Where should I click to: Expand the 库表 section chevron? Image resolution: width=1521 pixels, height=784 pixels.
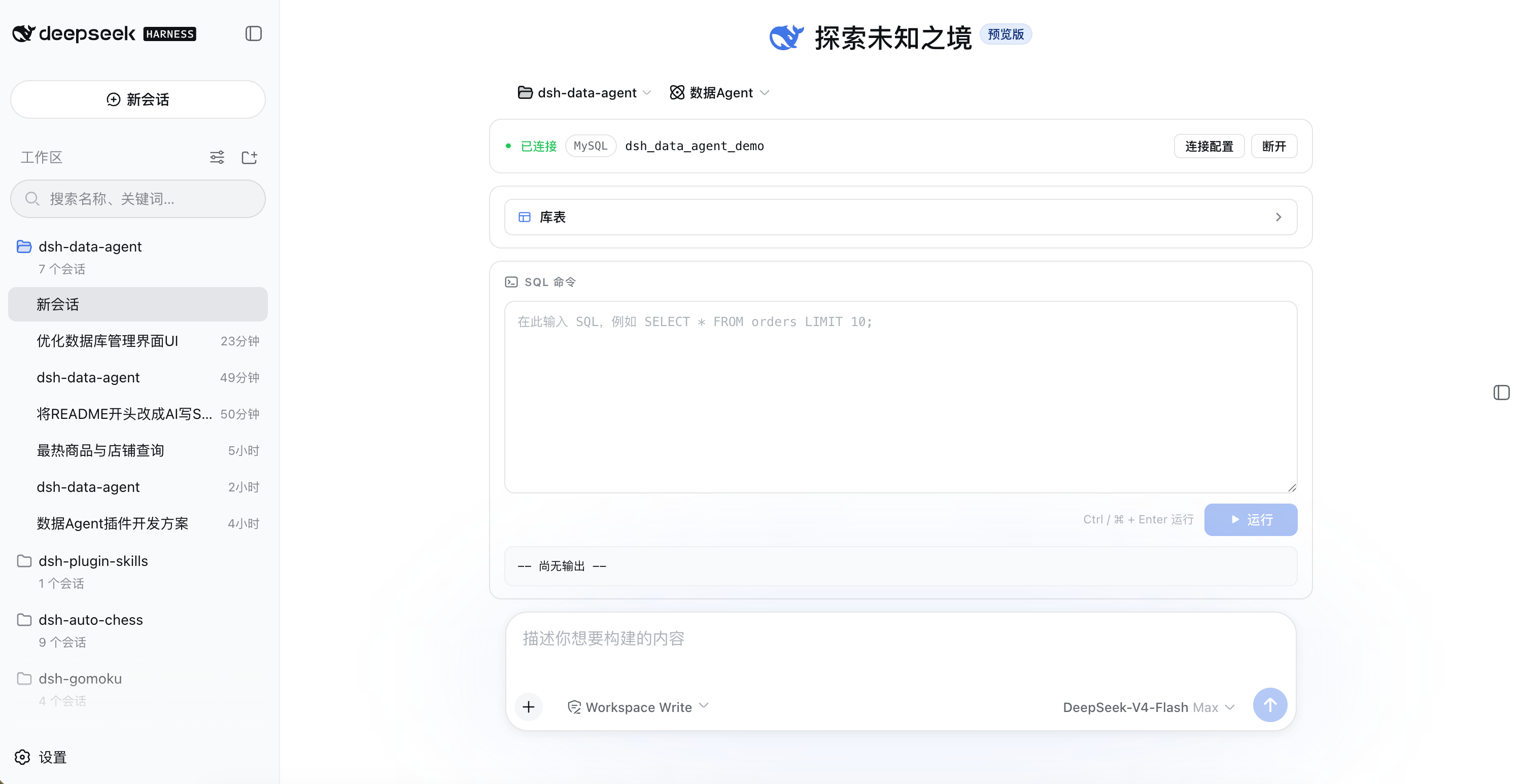point(1278,217)
